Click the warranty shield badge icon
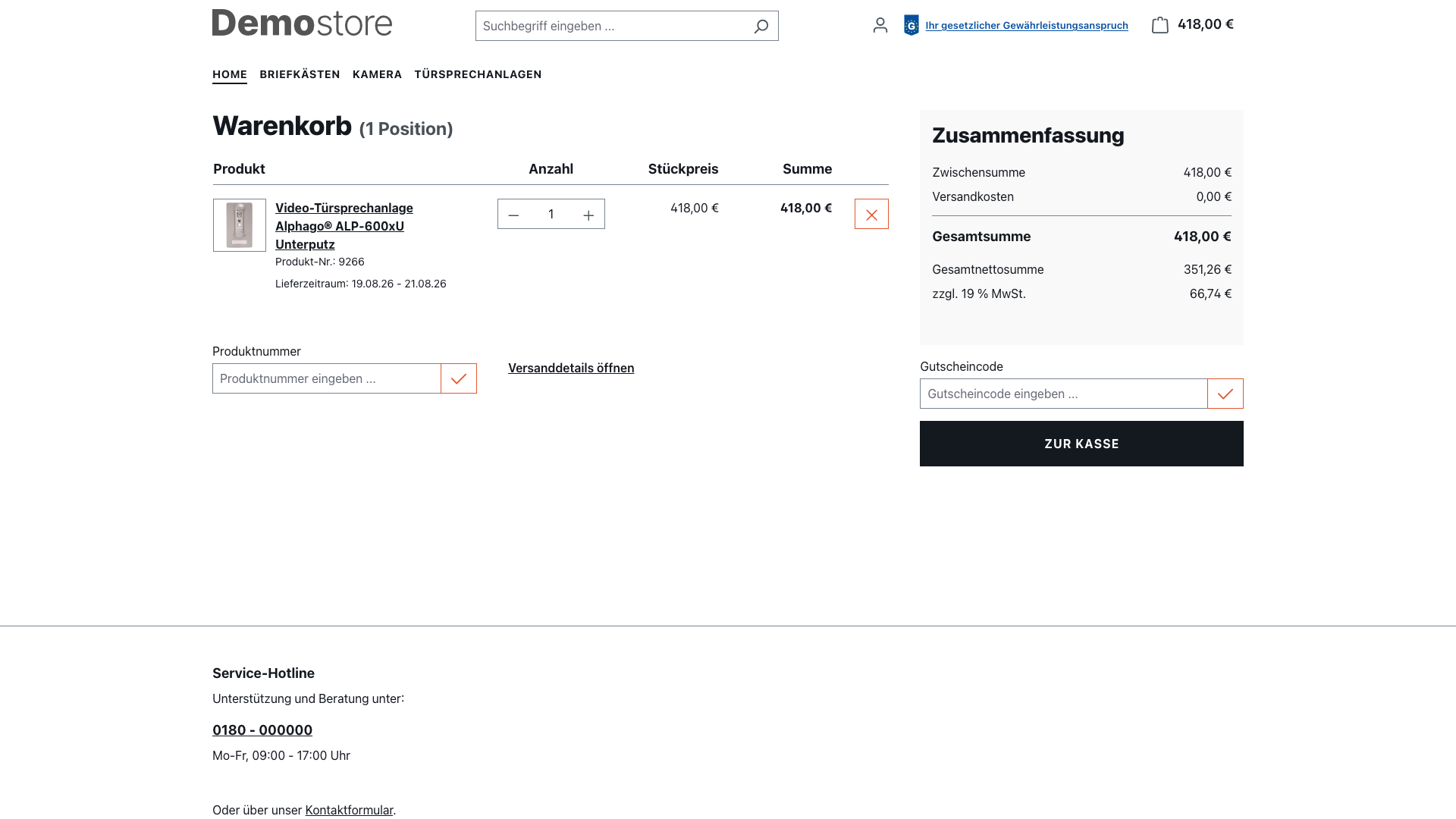The image size is (1456, 819). 911,25
